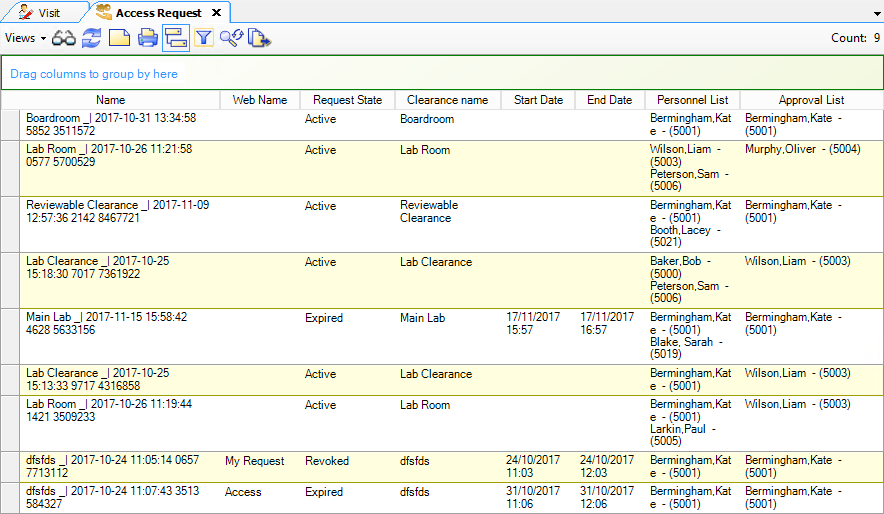Click the 'Revoked' request state cell

click(x=327, y=461)
